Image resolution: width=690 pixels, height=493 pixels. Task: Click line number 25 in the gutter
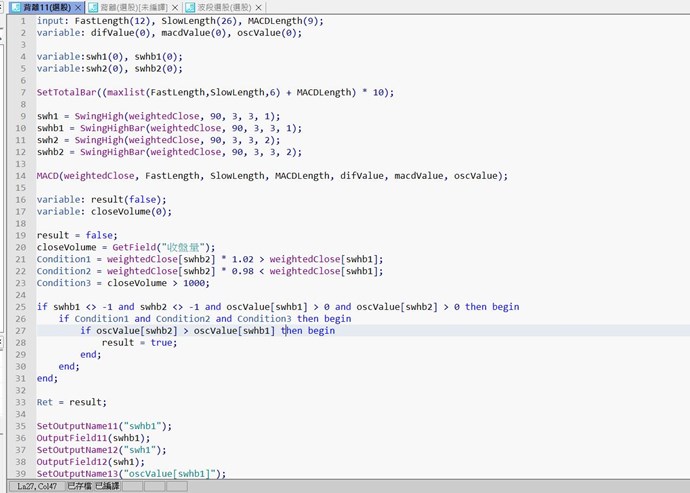click(x=20, y=306)
